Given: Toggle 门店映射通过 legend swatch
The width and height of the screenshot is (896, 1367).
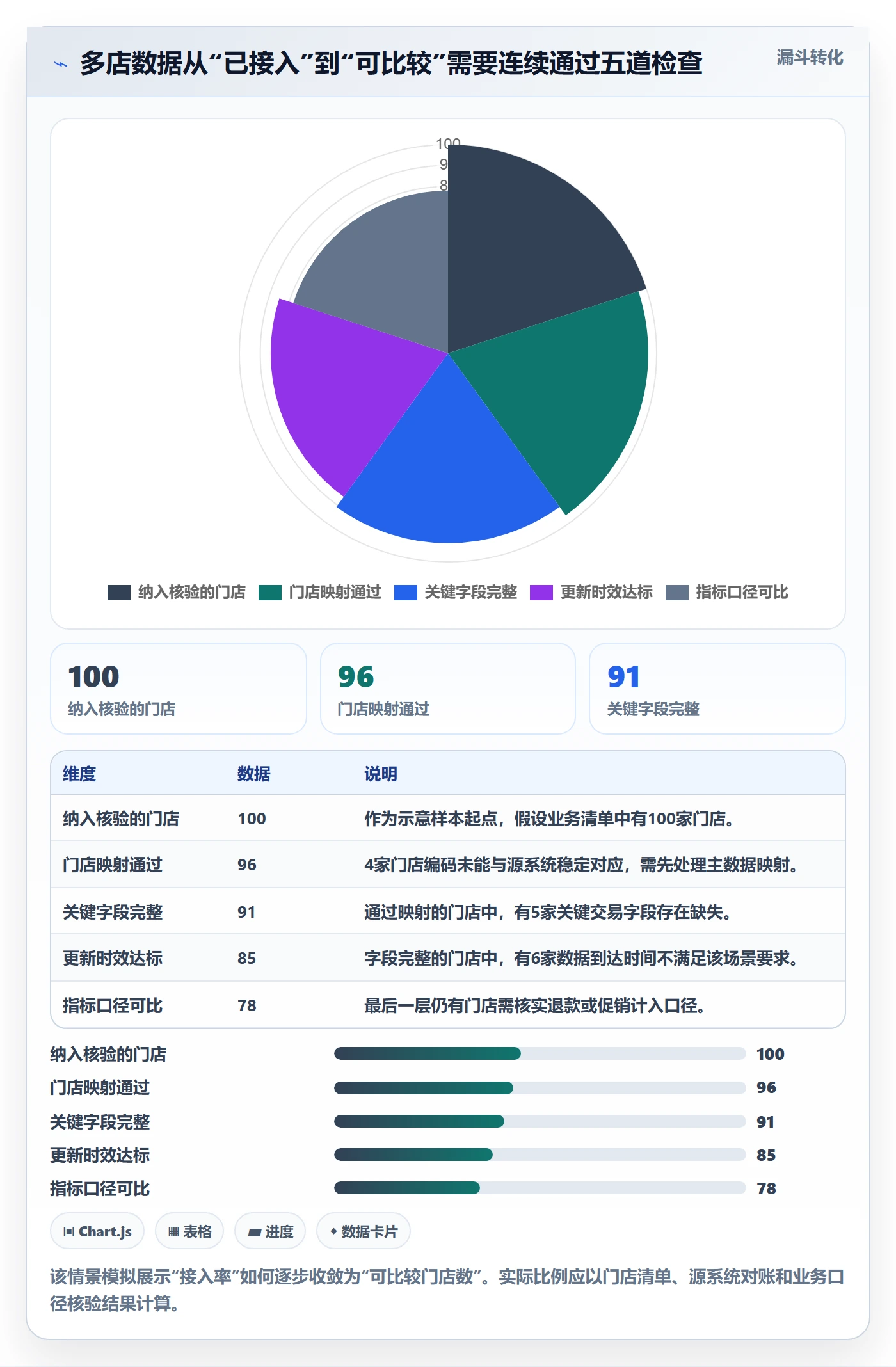Looking at the screenshot, I should (x=270, y=593).
